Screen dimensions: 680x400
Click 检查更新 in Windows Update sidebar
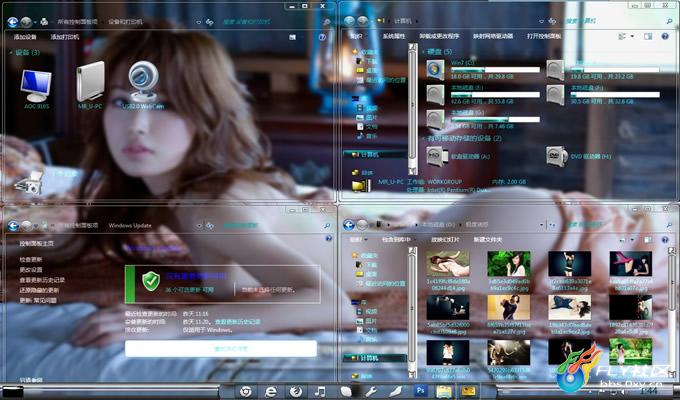click(x=31, y=260)
